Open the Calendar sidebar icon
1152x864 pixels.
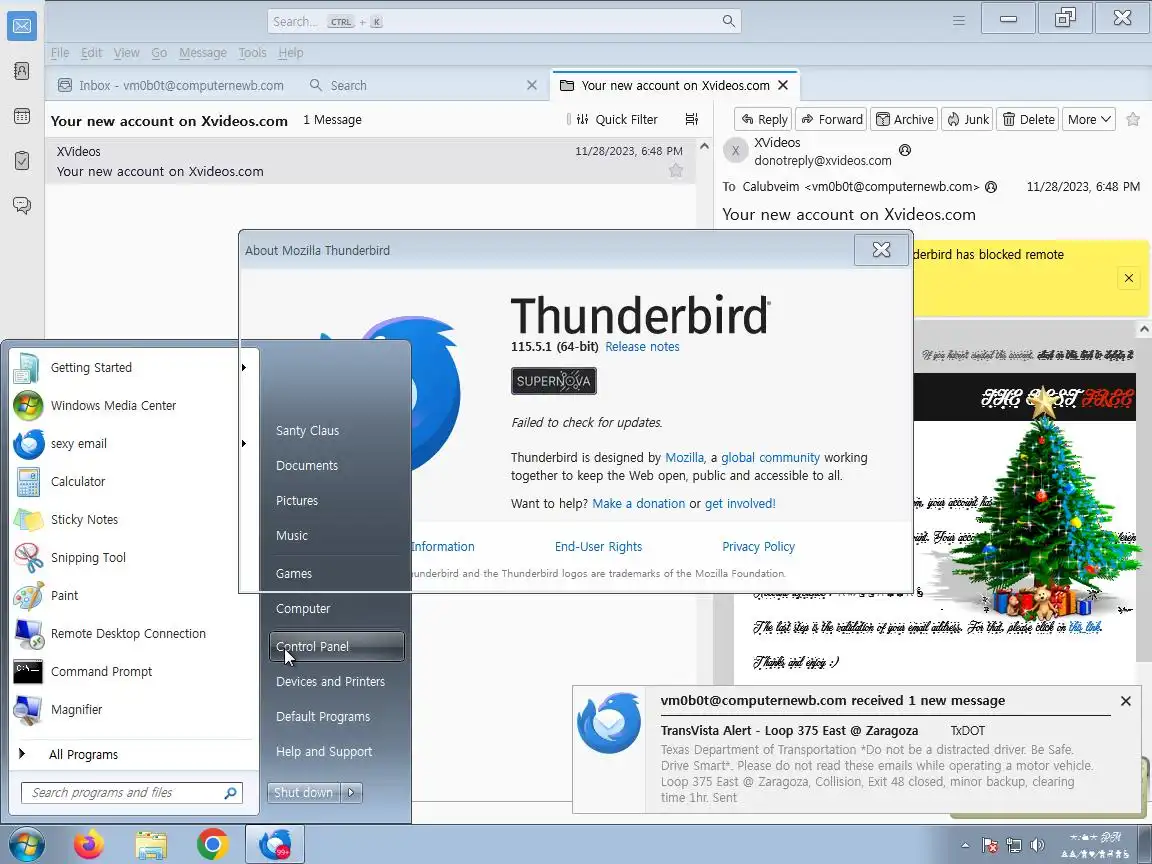22,116
